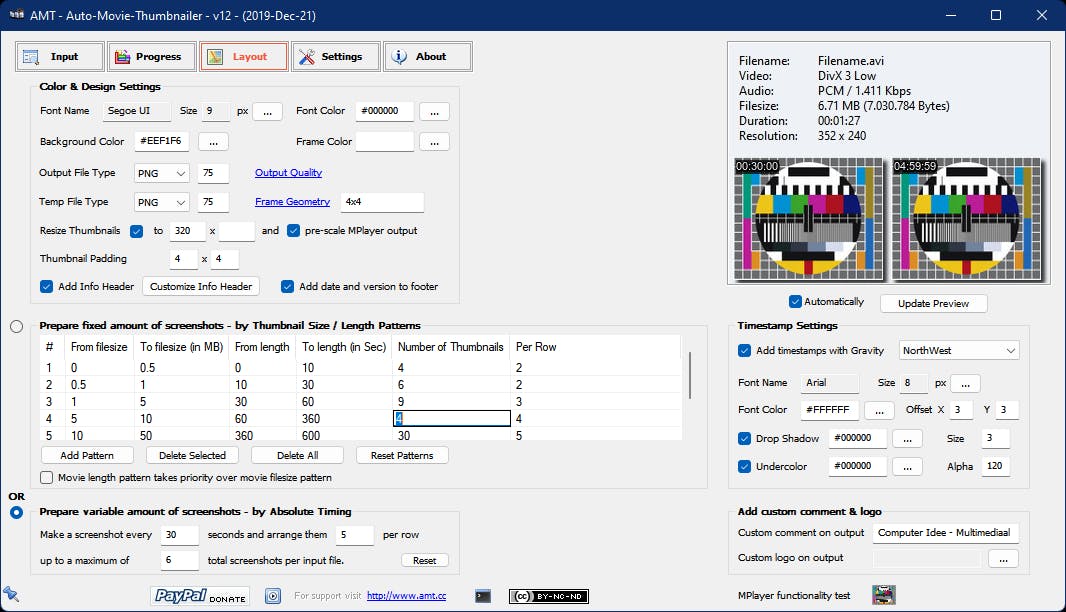This screenshot has width=1066, height=612.
Task: Click the preview thumbnail stamped 04:59:59
Action: click(x=966, y=219)
